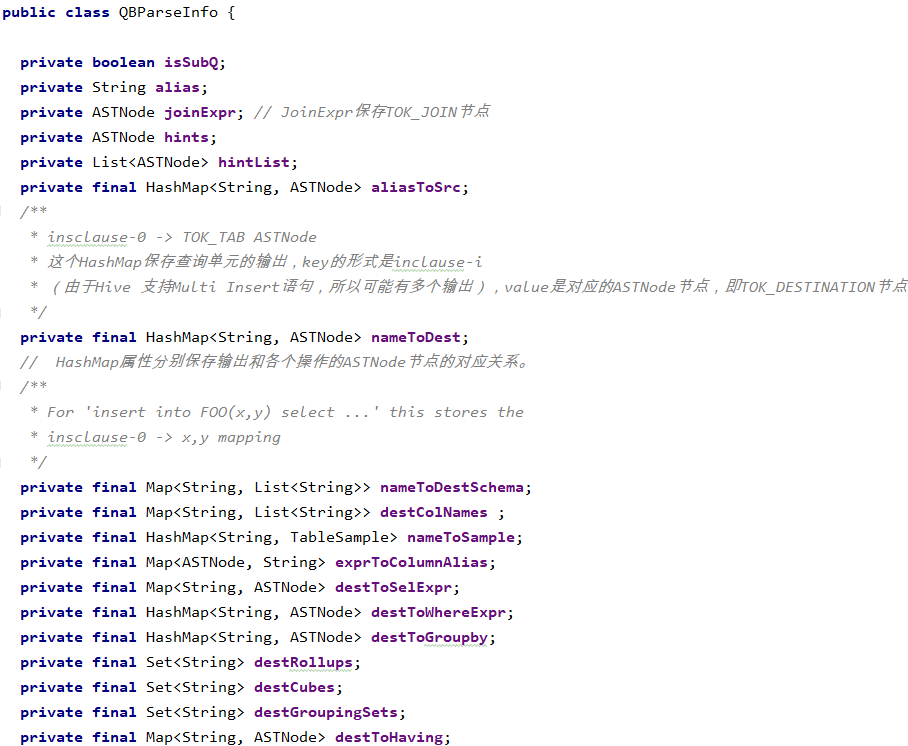
Task: Click destGroupingSets field name
Action: 325,712
